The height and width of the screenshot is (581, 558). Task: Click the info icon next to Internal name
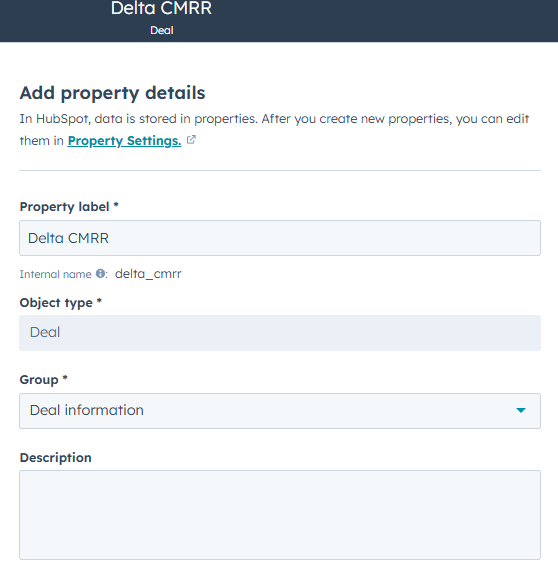[100, 273]
